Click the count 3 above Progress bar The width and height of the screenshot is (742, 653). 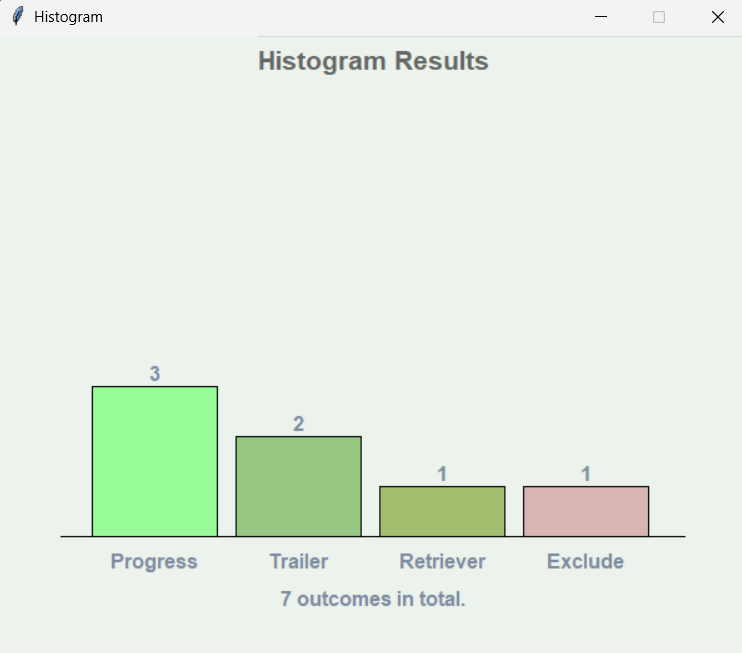155,374
